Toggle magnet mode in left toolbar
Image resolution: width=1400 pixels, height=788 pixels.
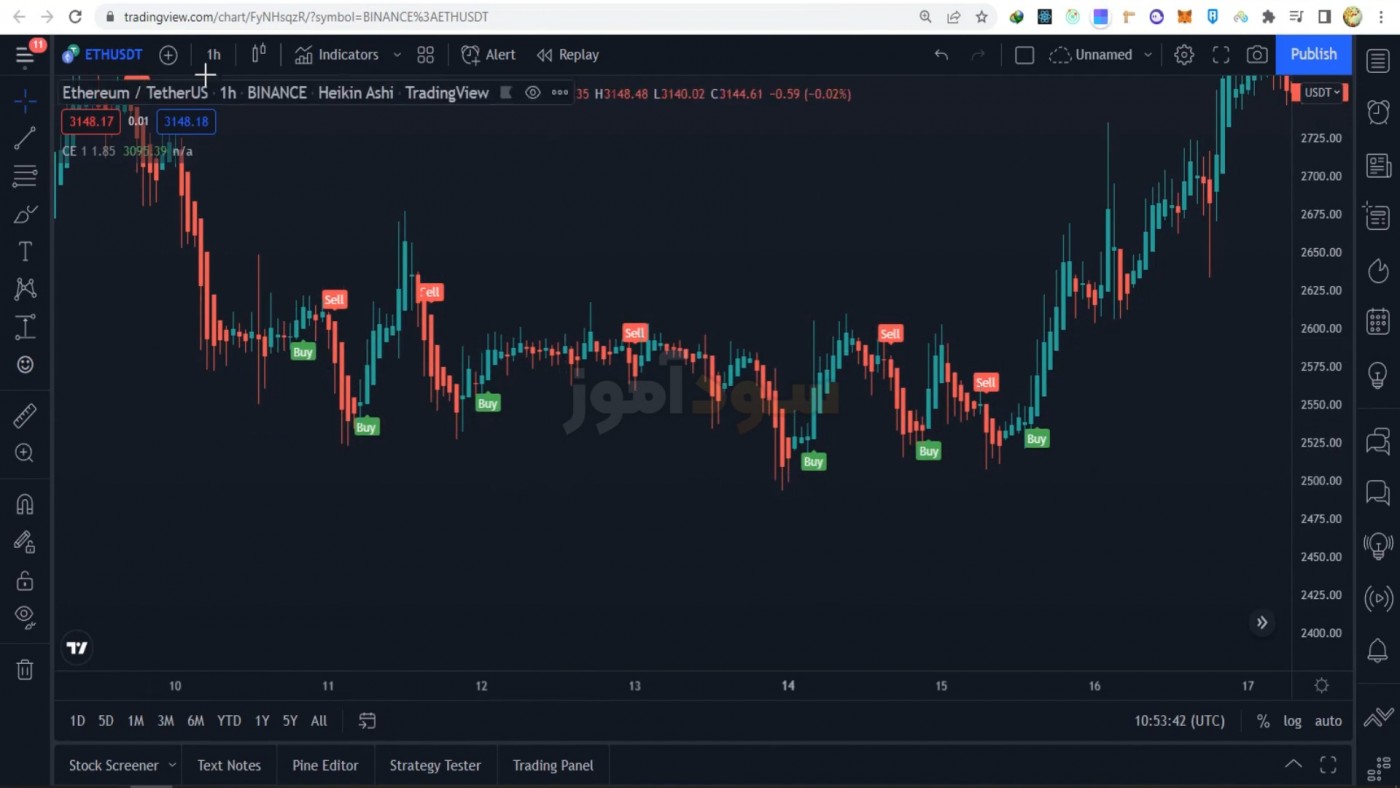tap(25, 504)
